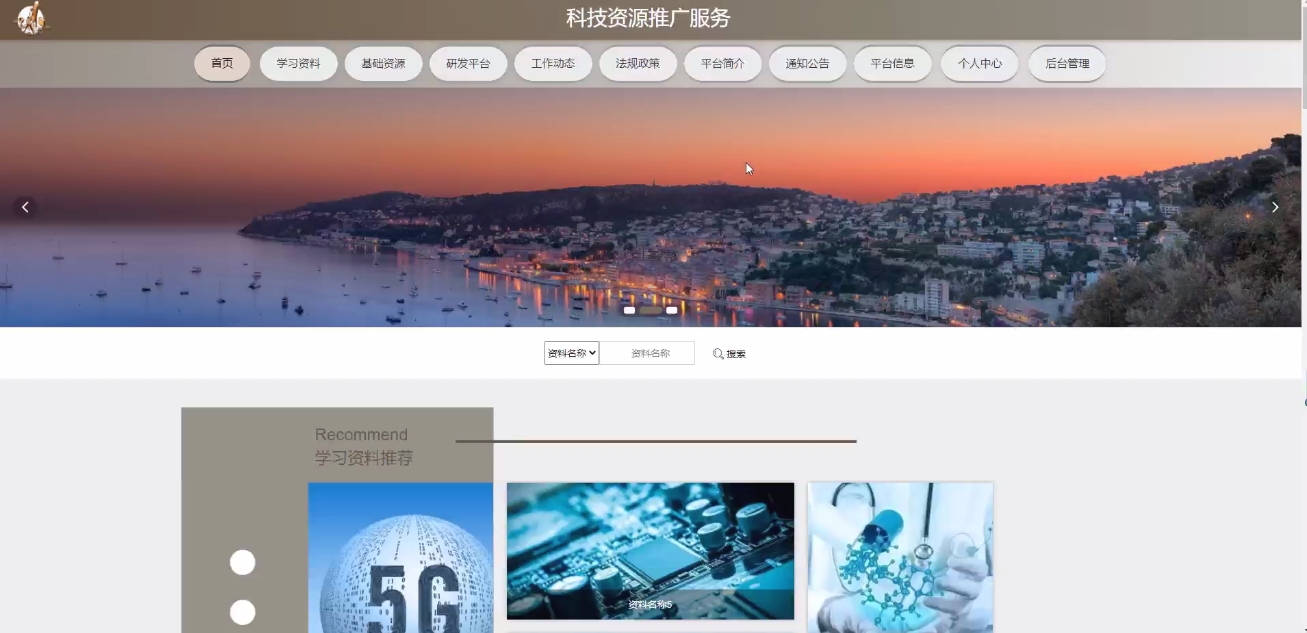Screen dimensions: 1307x633
Task: Open the 基础资源 menu item
Action: (383, 64)
